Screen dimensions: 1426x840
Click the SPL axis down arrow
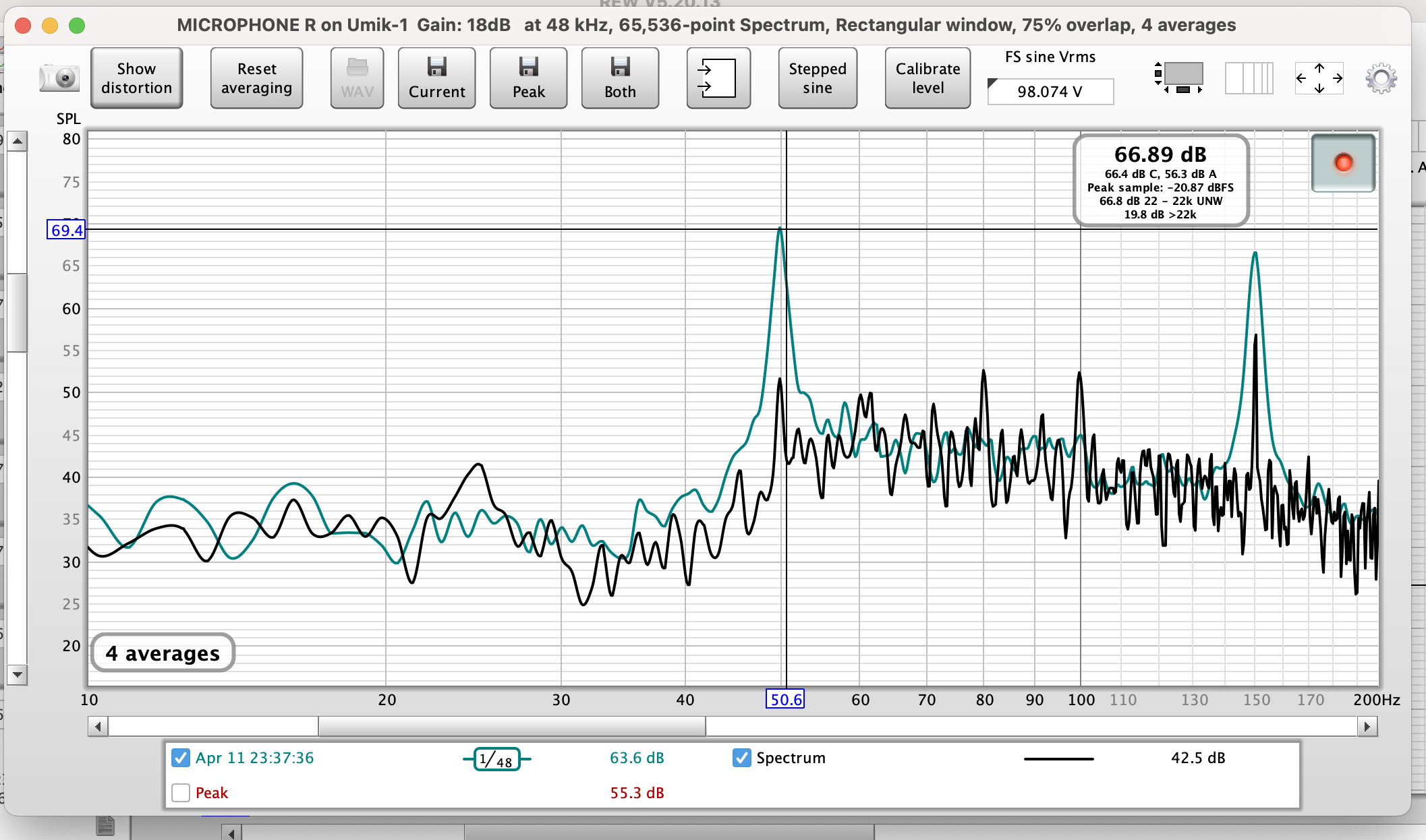[18, 674]
